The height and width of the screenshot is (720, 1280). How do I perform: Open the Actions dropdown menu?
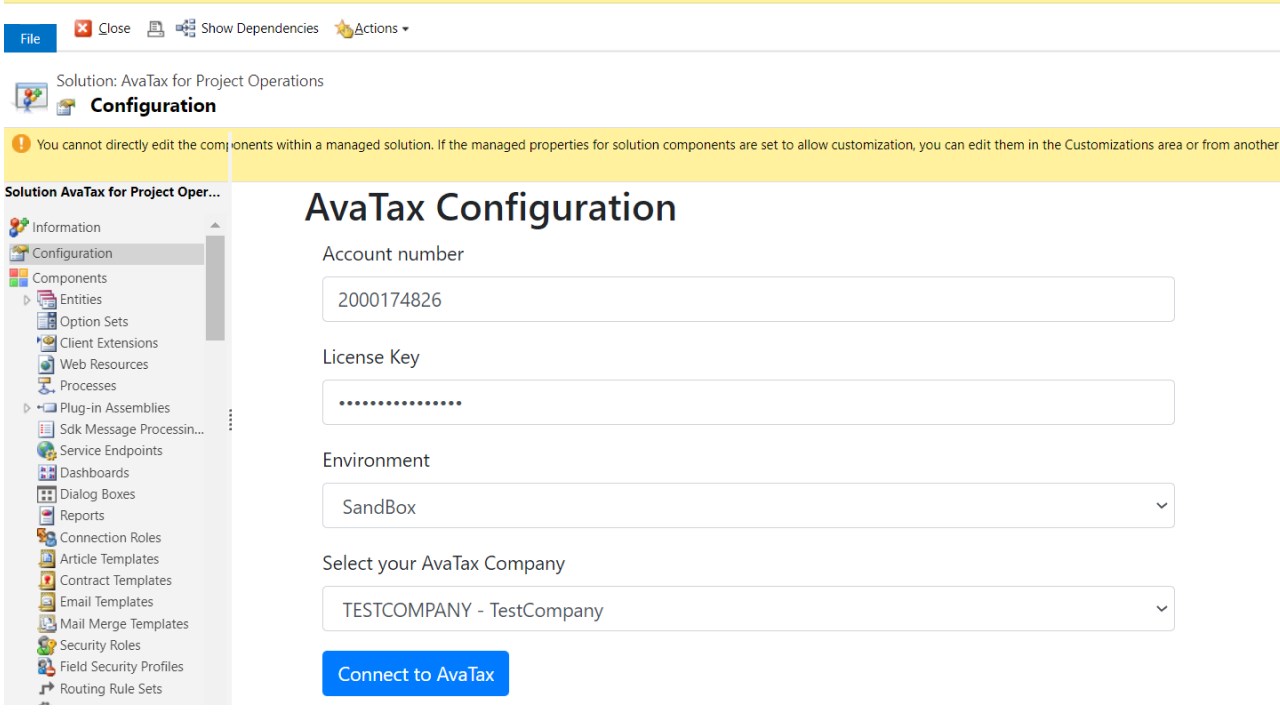(x=382, y=29)
